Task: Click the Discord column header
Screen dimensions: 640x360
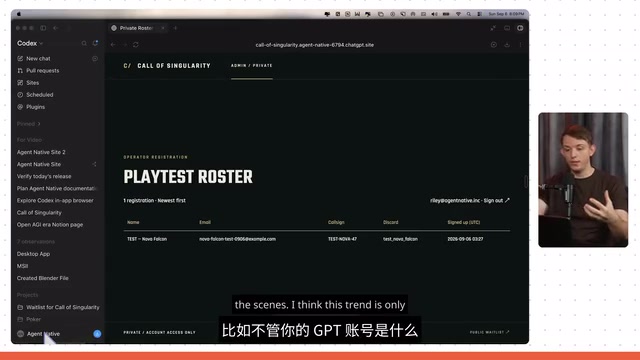Action: (391, 222)
